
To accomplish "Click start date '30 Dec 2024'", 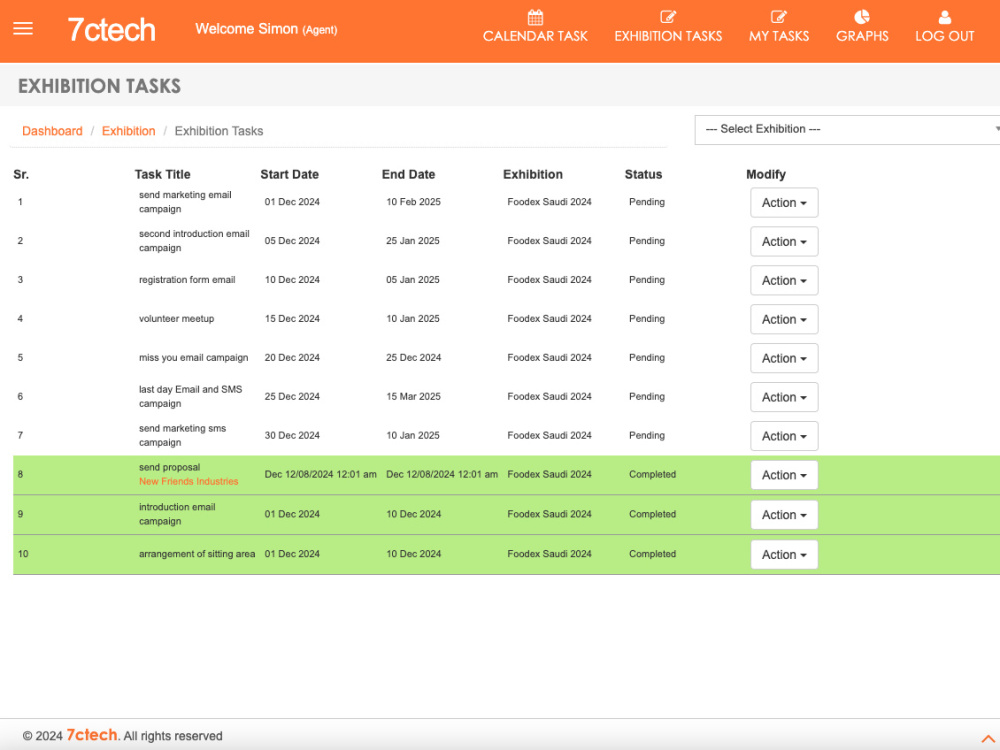I will click(292, 436).
